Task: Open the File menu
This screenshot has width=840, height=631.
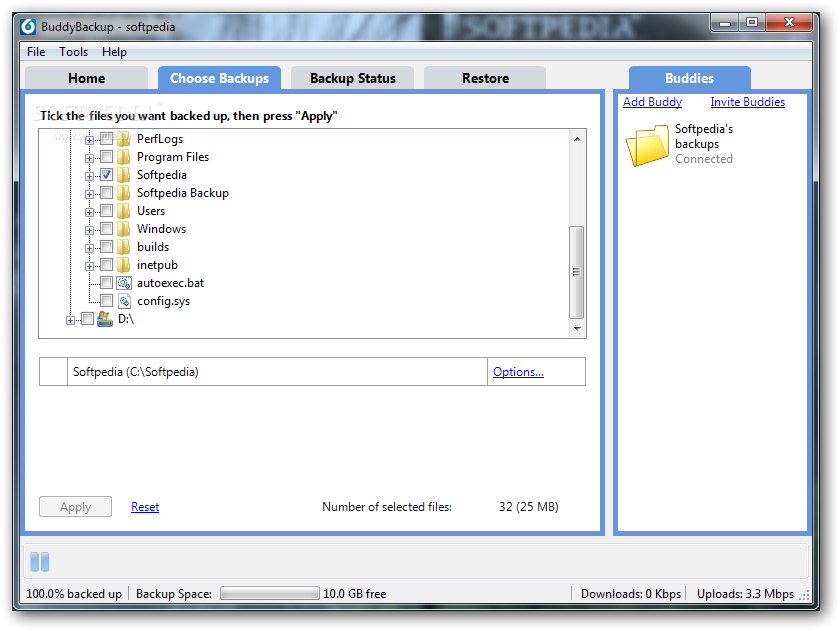Action: pos(36,52)
